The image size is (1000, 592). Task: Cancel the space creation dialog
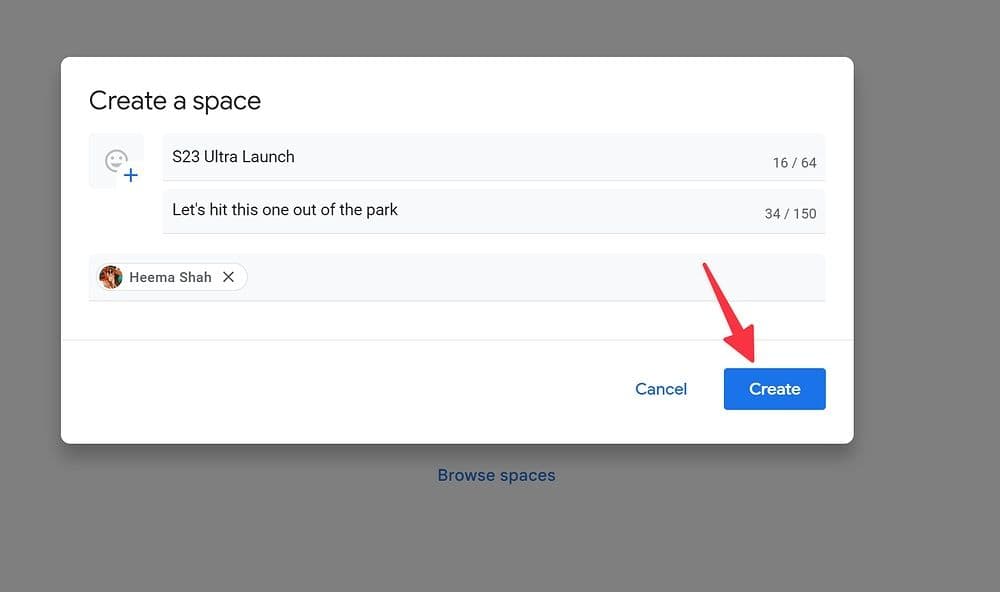click(661, 389)
